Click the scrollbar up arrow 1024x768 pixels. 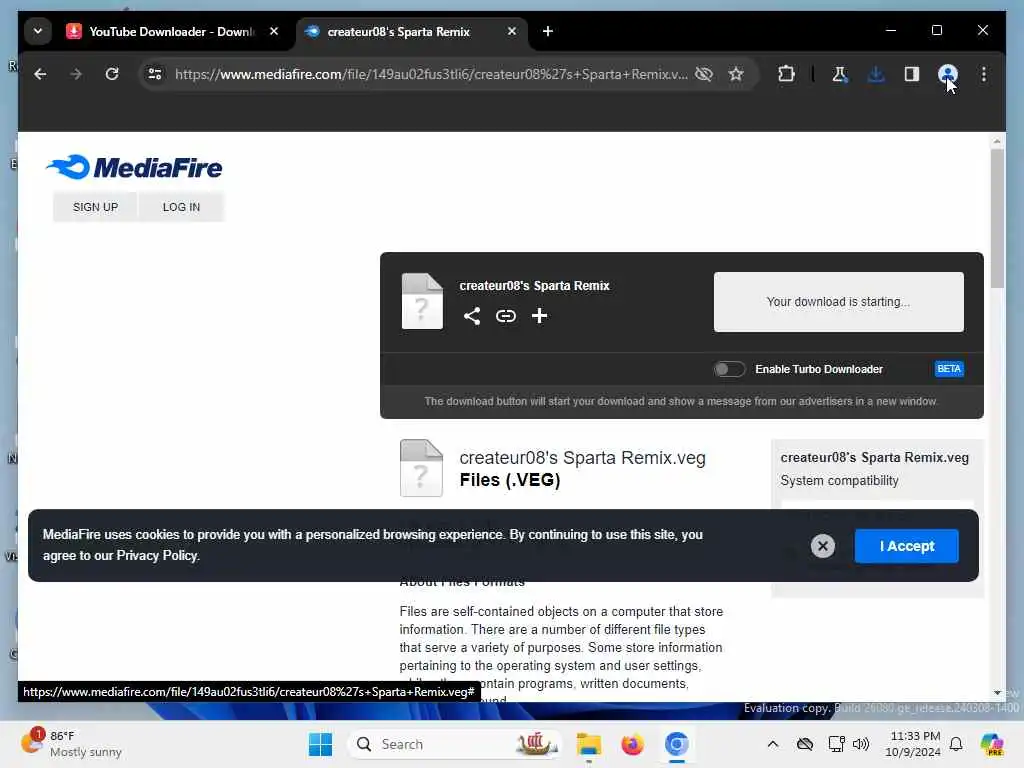point(997,141)
